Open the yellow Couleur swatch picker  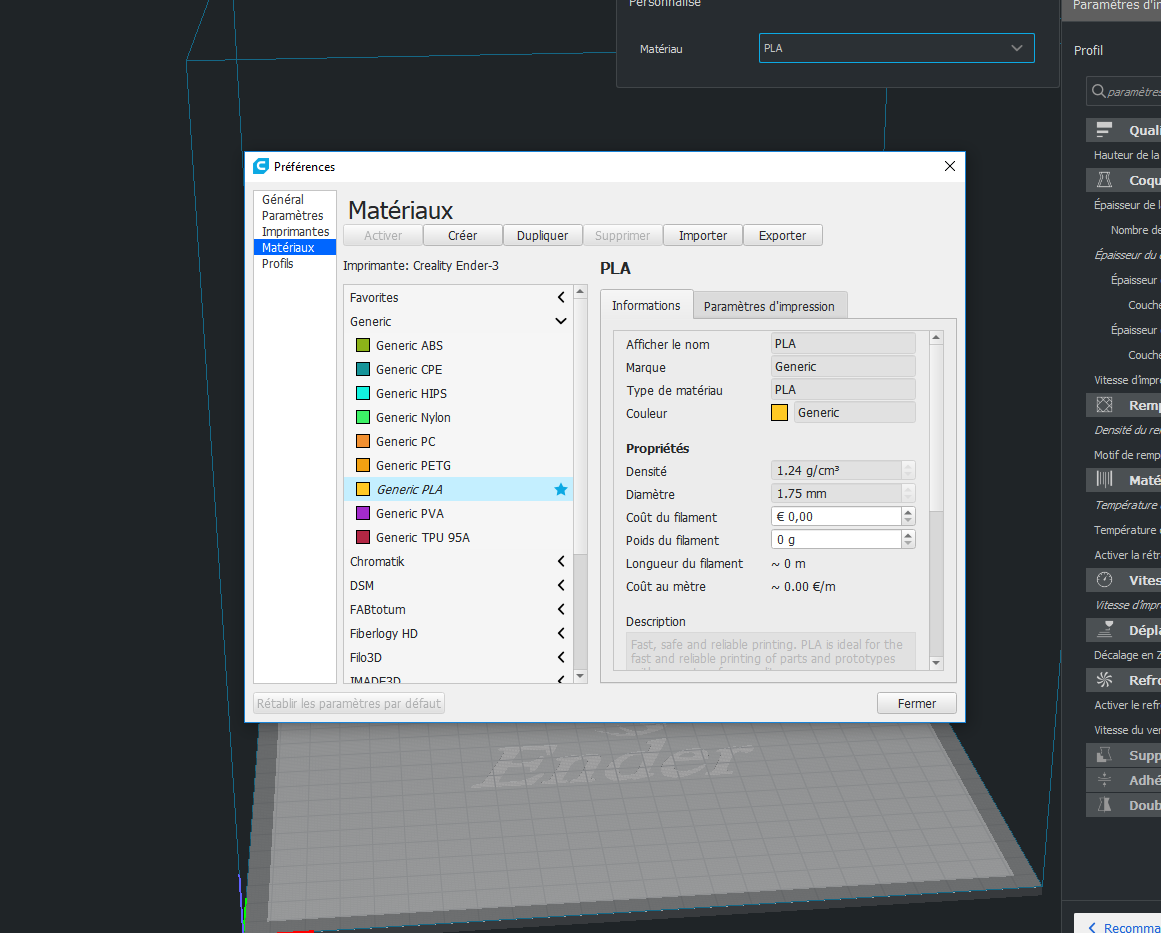pyautogui.click(x=779, y=413)
